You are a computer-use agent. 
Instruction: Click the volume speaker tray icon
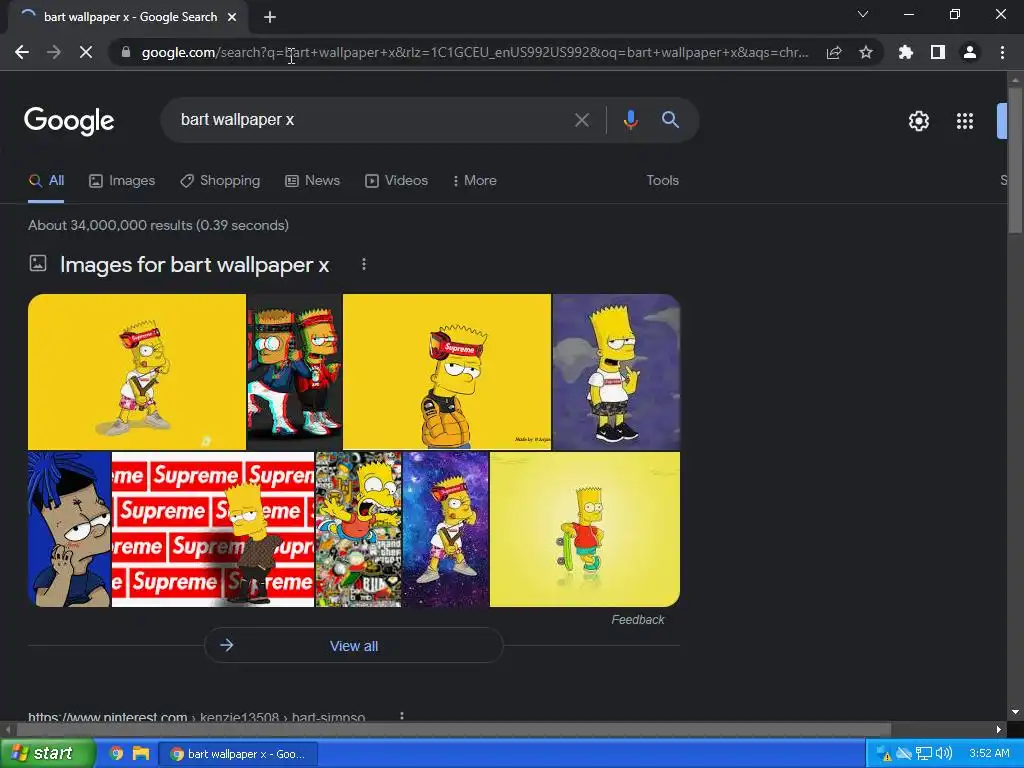coord(944,754)
